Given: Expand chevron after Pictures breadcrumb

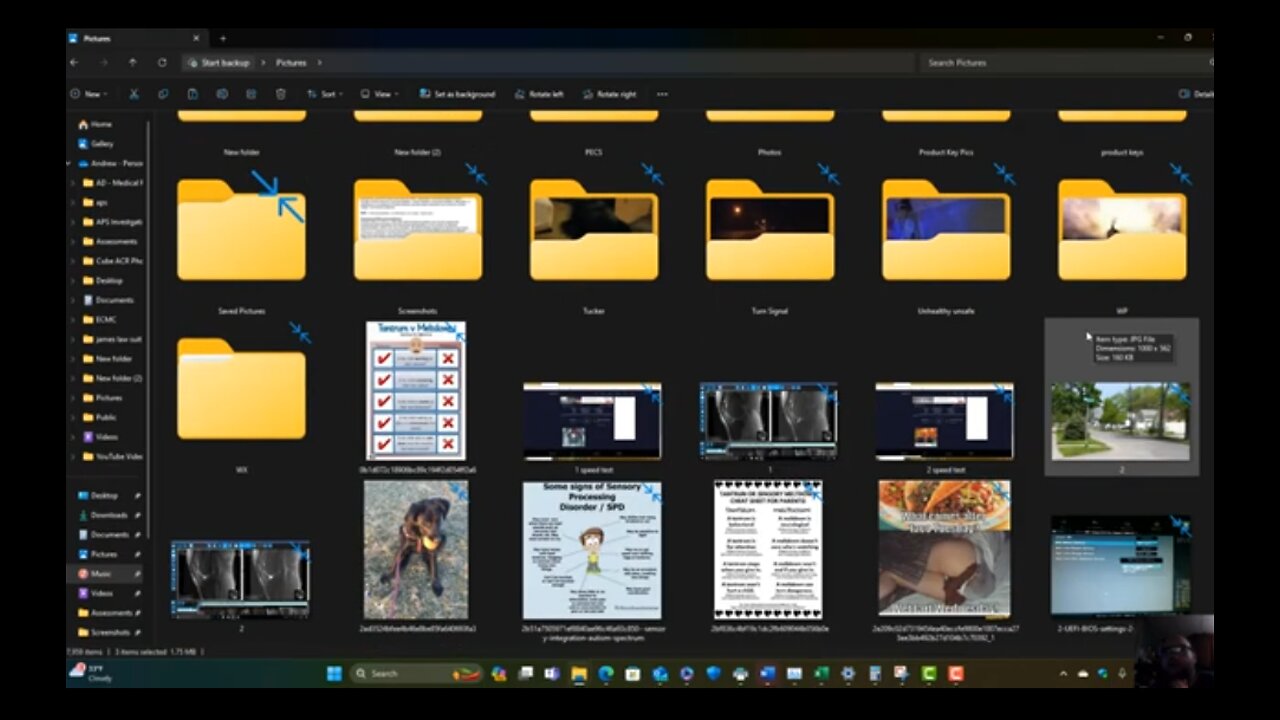Looking at the screenshot, I should (x=320, y=62).
